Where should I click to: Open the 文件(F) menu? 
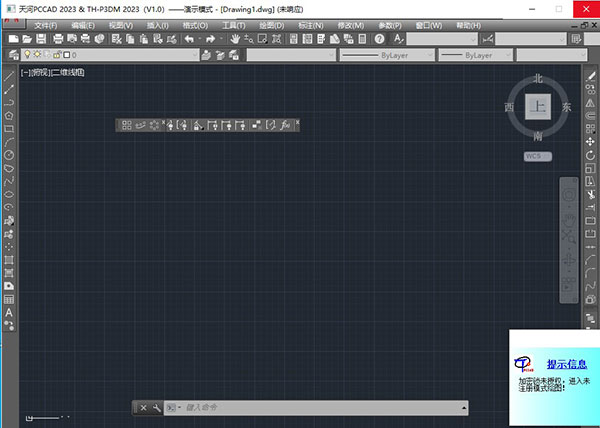pyautogui.click(x=45, y=24)
